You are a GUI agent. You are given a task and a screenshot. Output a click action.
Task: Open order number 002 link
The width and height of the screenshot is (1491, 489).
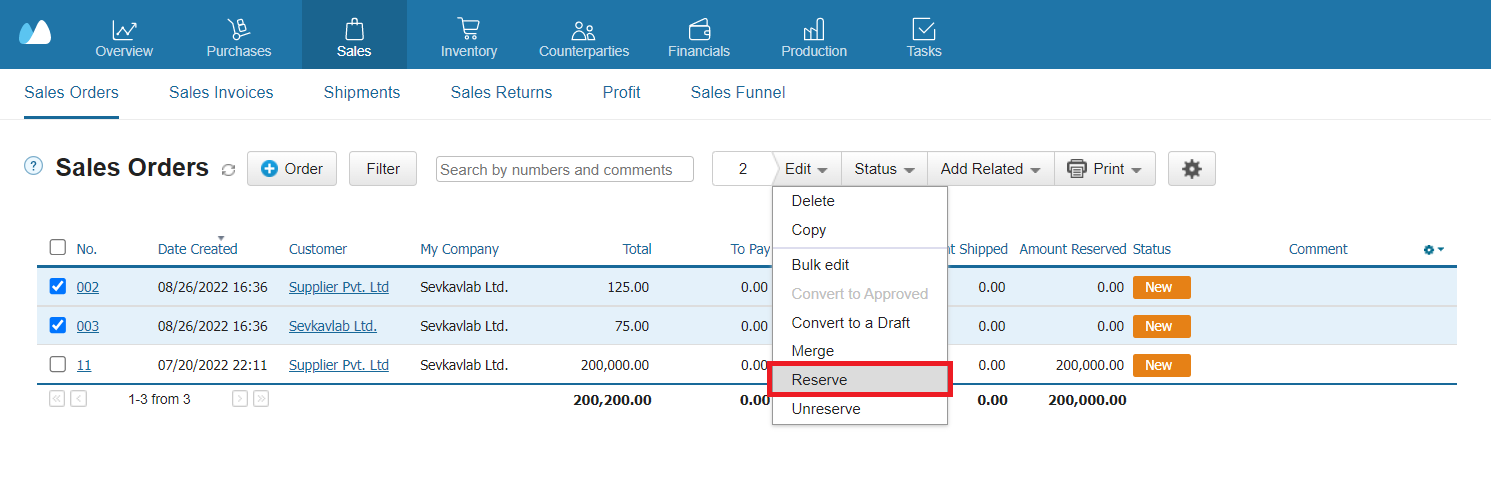click(x=88, y=287)
